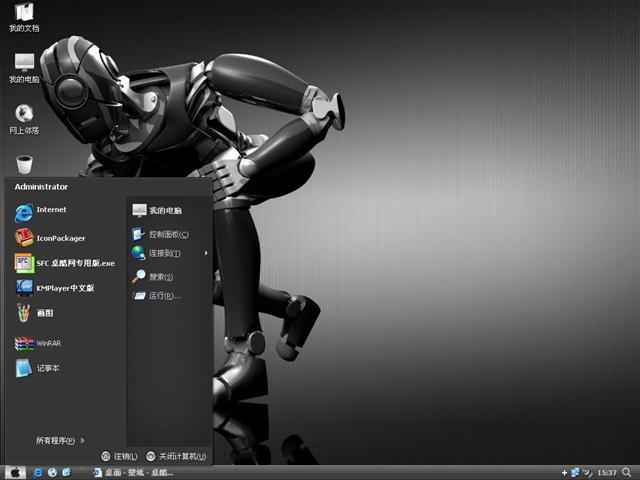The image size is (640, 480).
Task: Select the recycle bin desktop icon
Action: (24, 164)
